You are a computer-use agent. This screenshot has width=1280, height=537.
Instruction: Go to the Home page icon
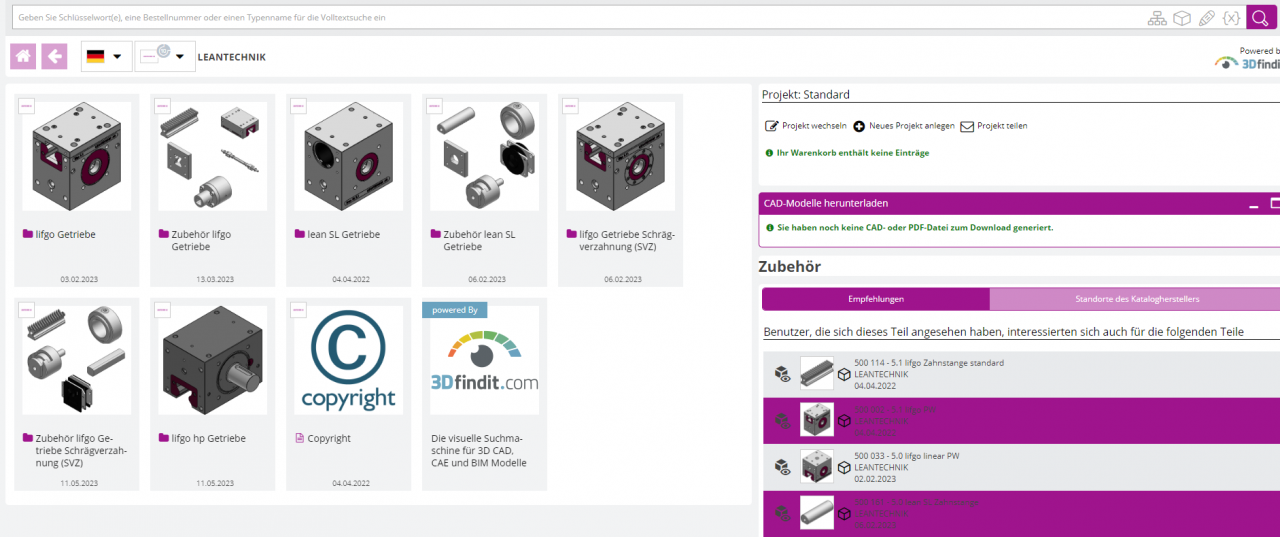(x=23, y=57)
